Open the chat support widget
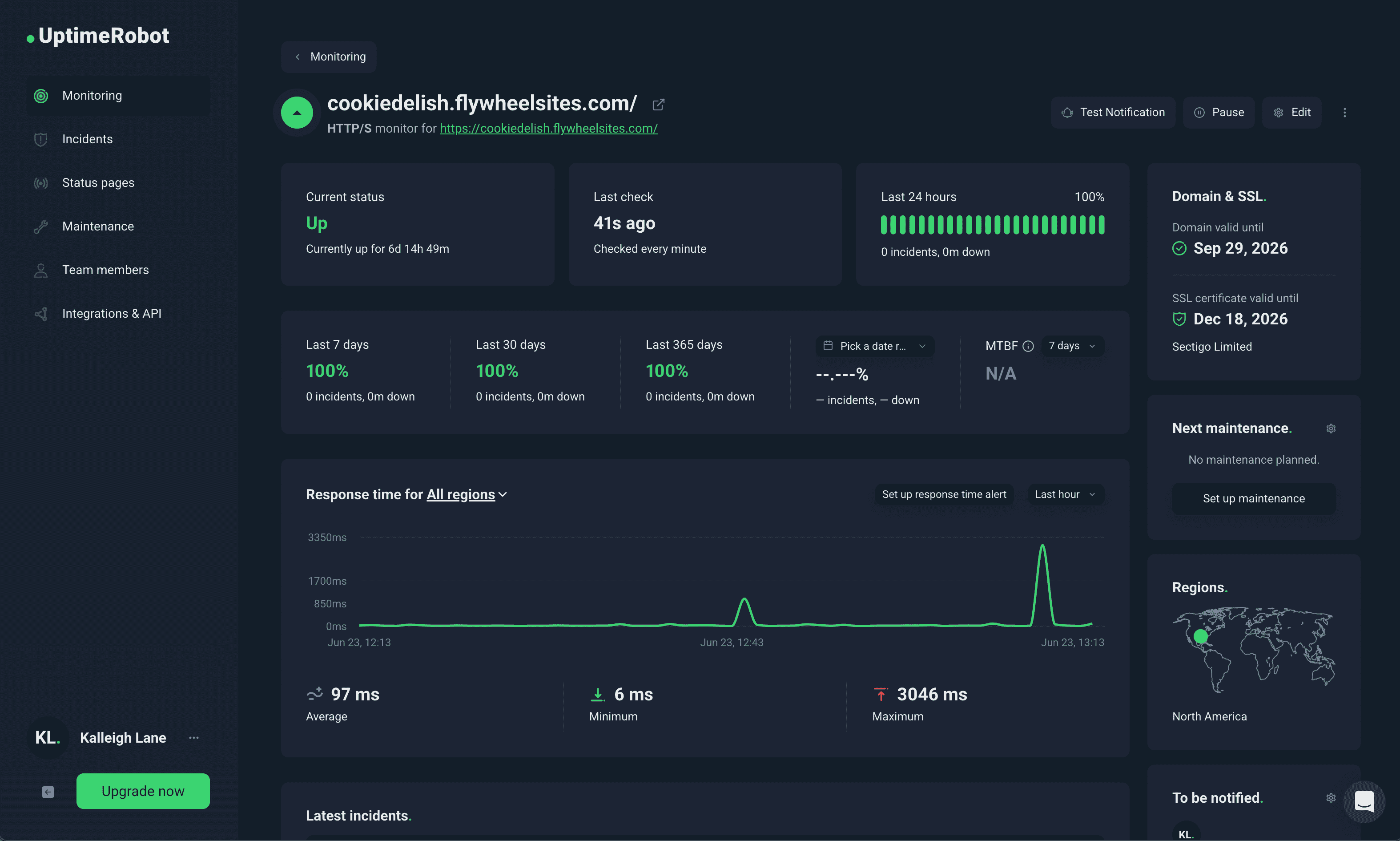The height and width of the screenshot is (841, 1400). coord(1364,802)
